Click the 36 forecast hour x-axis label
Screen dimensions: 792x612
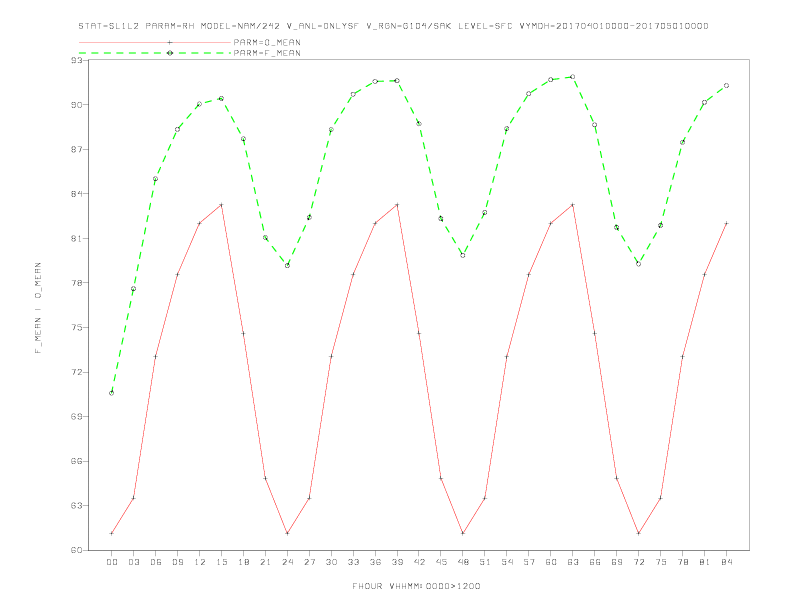coord(375,562)
